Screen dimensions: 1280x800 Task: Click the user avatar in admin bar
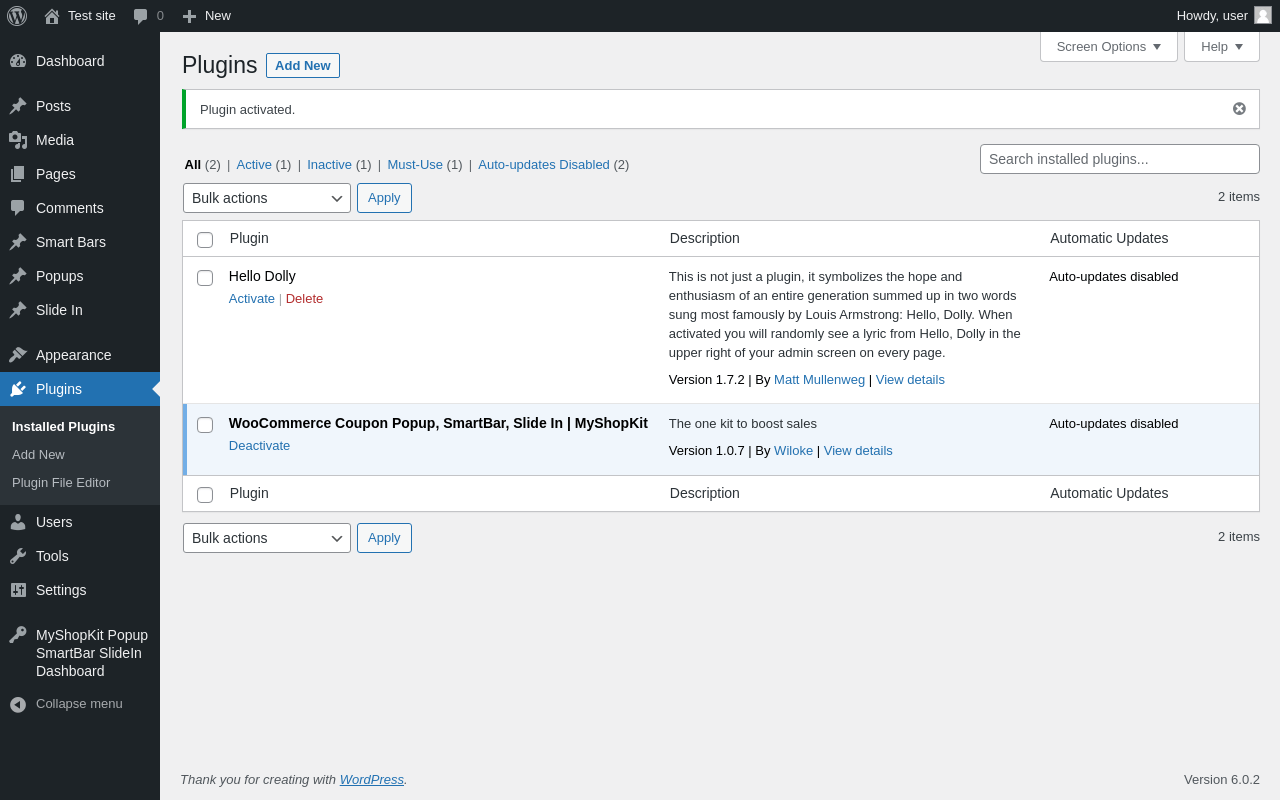1263,15
